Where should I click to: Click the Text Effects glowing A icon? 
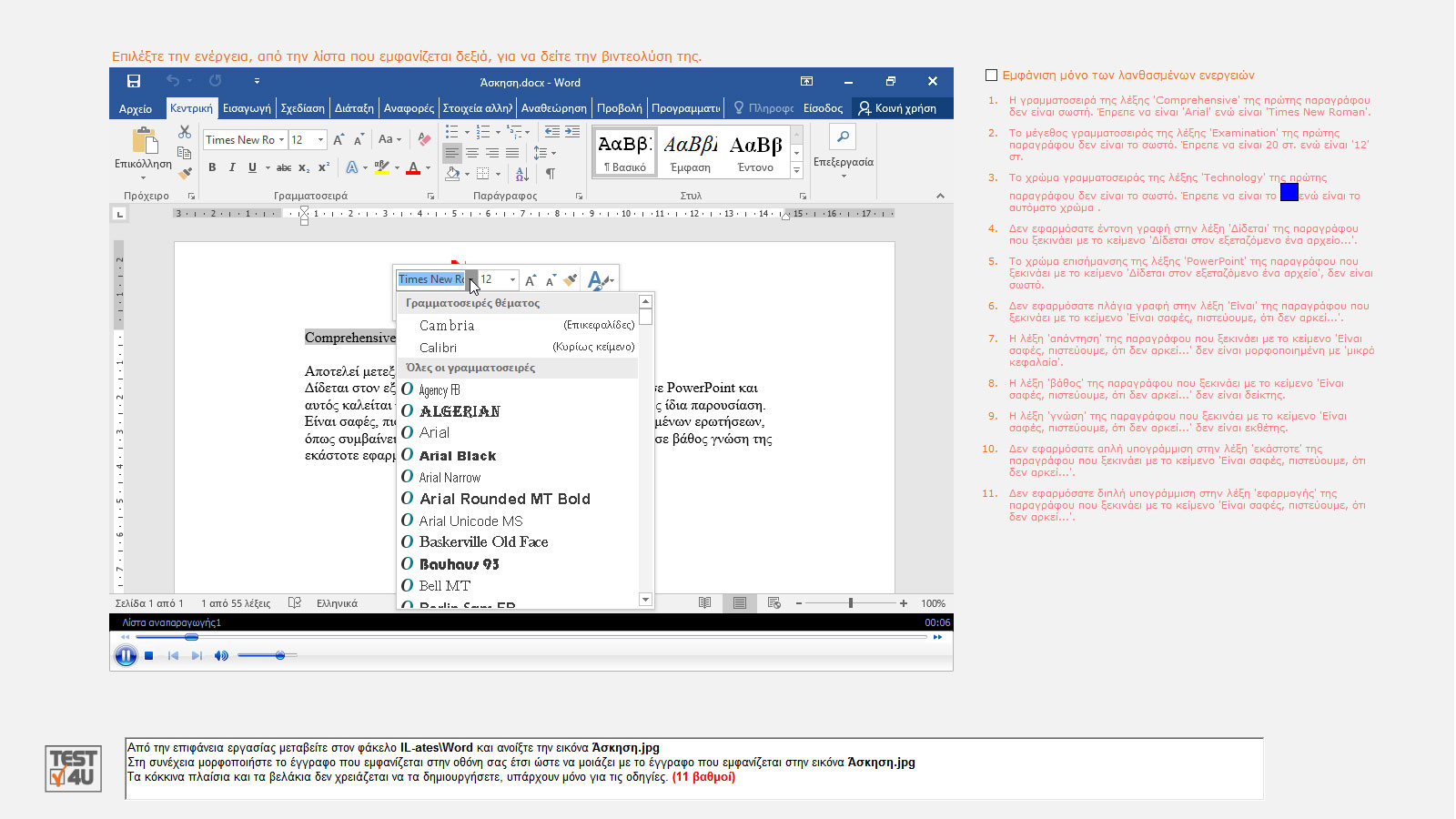pos(352,167)
